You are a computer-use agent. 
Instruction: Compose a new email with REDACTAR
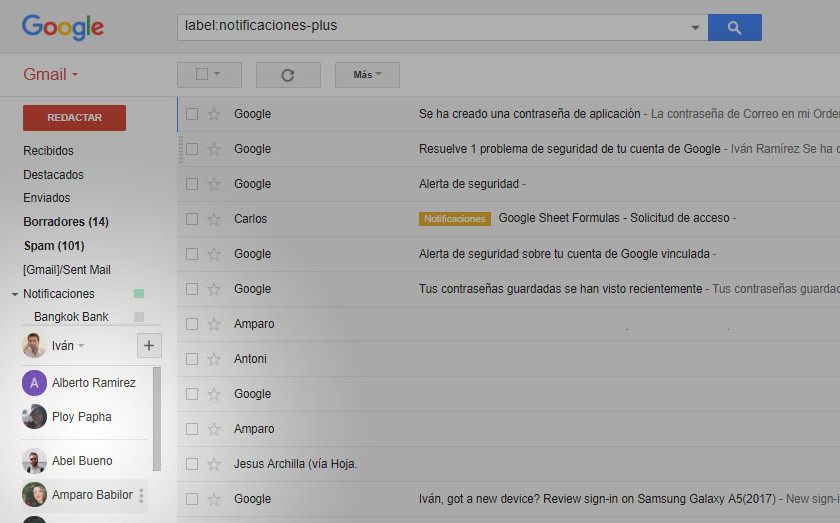click(74, 118)
